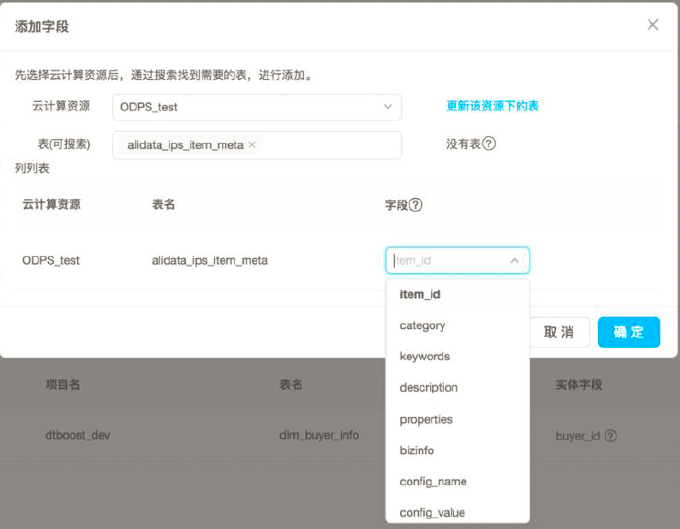Image resolution: width=680 pixels, height=529 pixels.
Task: Click the dtboost_dev project name cell
Action: (78, 435)
